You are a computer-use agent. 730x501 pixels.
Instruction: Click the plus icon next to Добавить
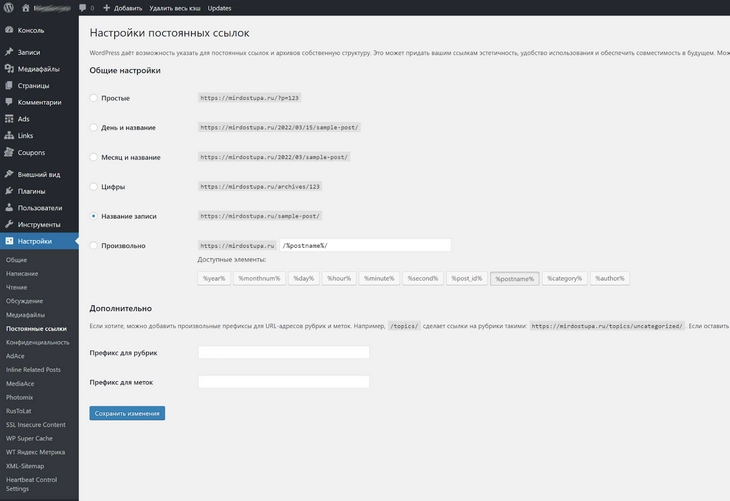(x=107, y=8)
